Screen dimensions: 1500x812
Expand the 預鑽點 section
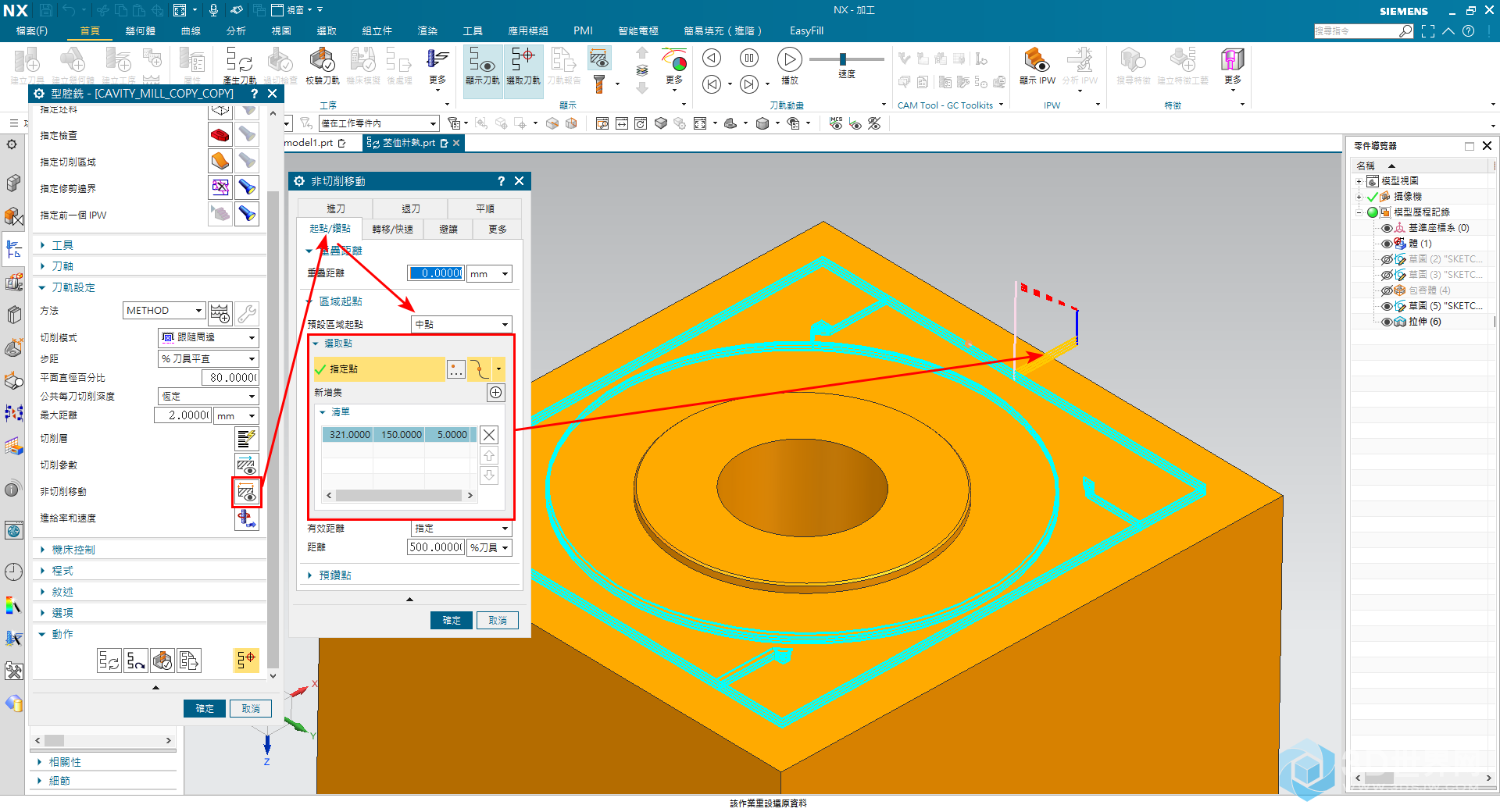click(334, 575)
